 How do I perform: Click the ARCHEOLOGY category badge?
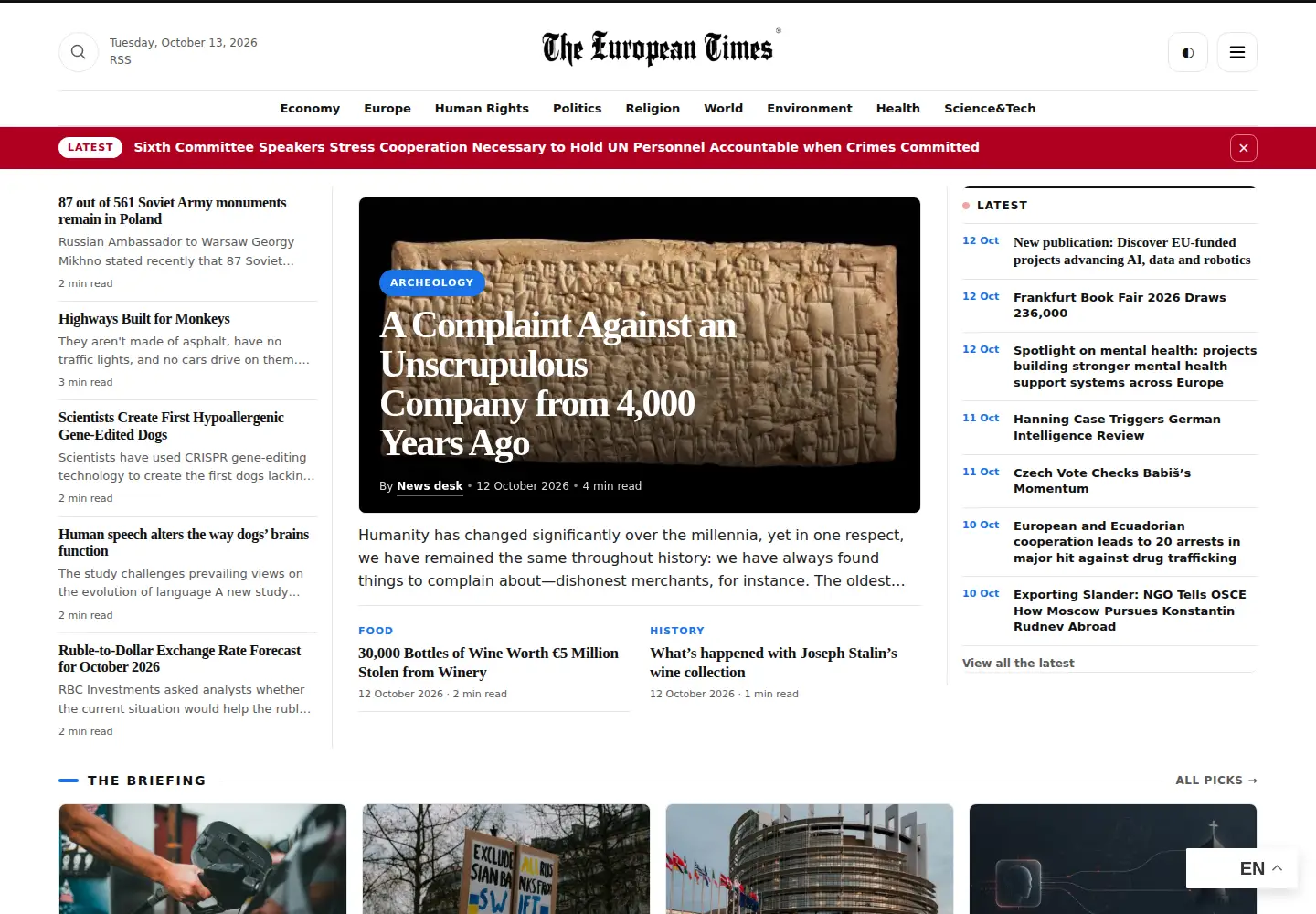(431, 282)
